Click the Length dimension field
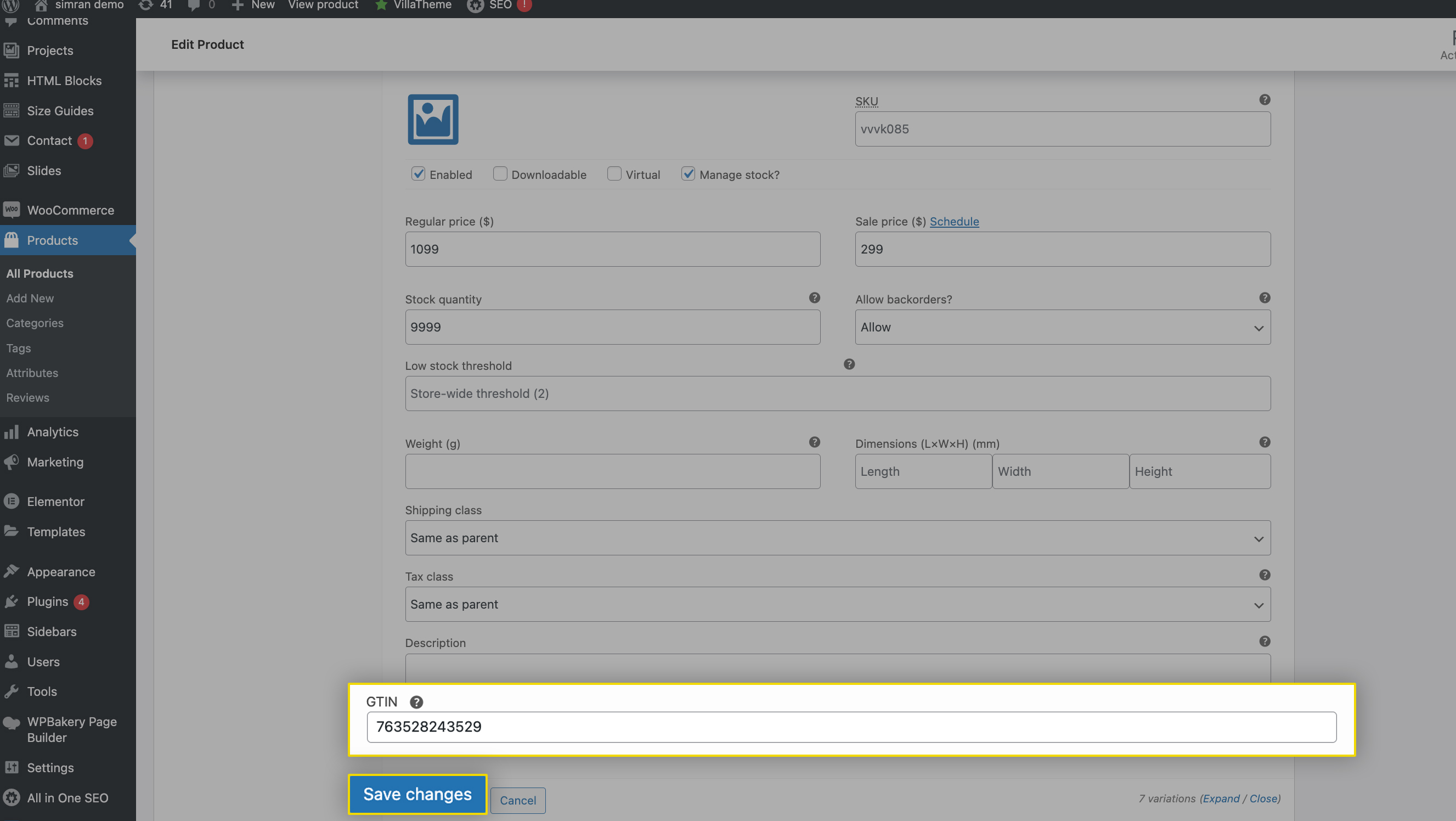The height and width of the screenshot is (821, 1456). [x=923, y=471]
